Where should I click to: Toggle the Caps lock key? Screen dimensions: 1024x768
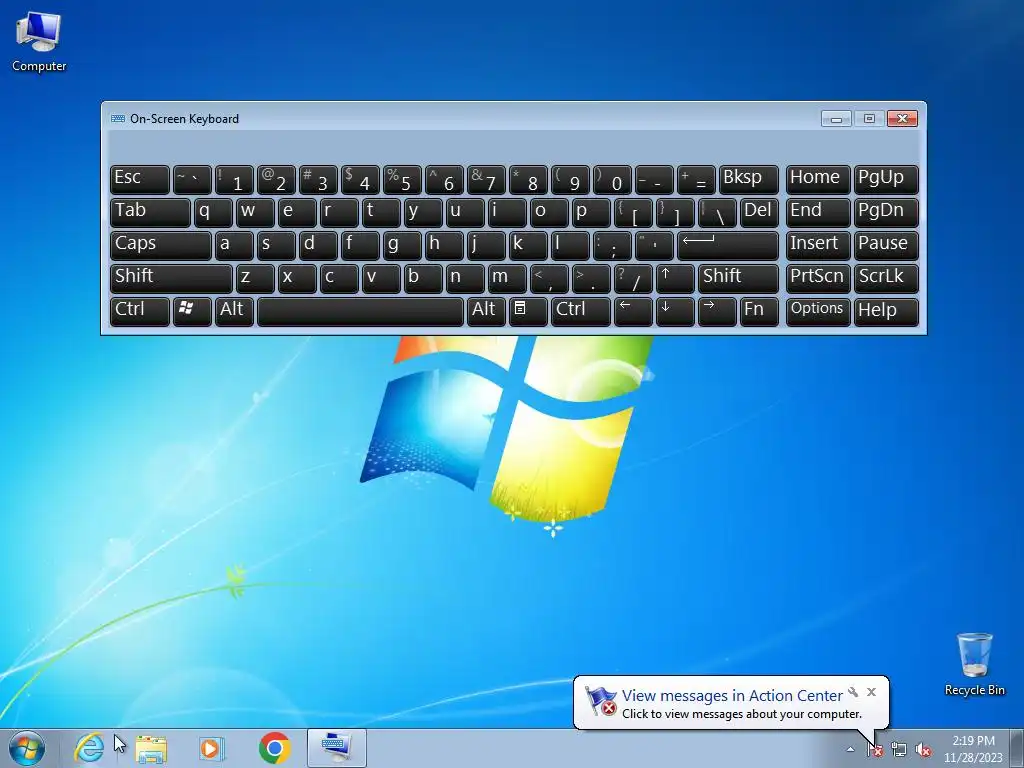[161, 245]
